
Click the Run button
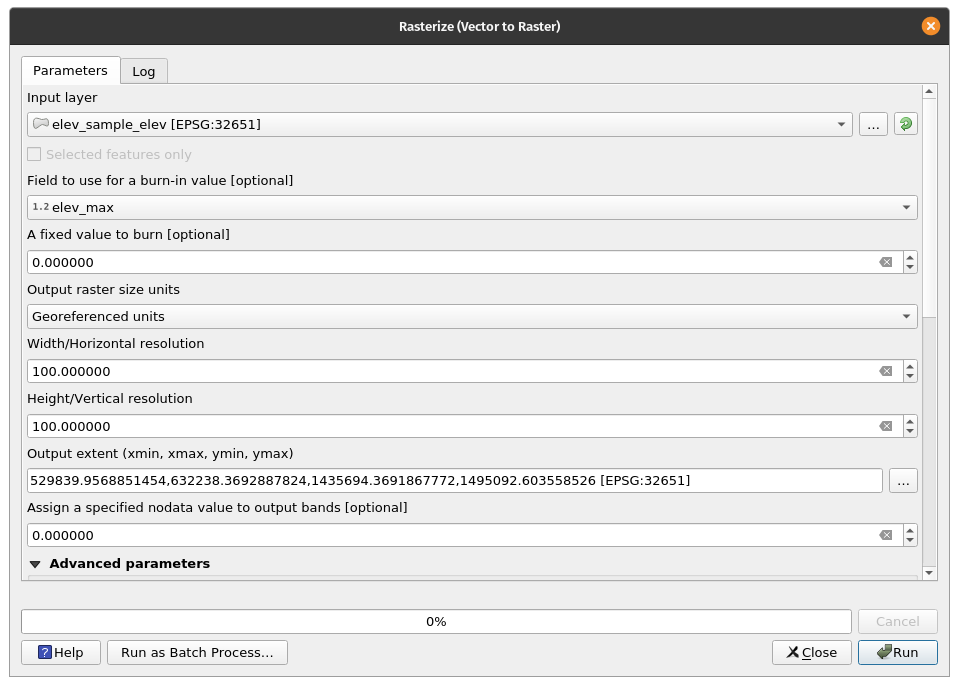pos(897,652)
